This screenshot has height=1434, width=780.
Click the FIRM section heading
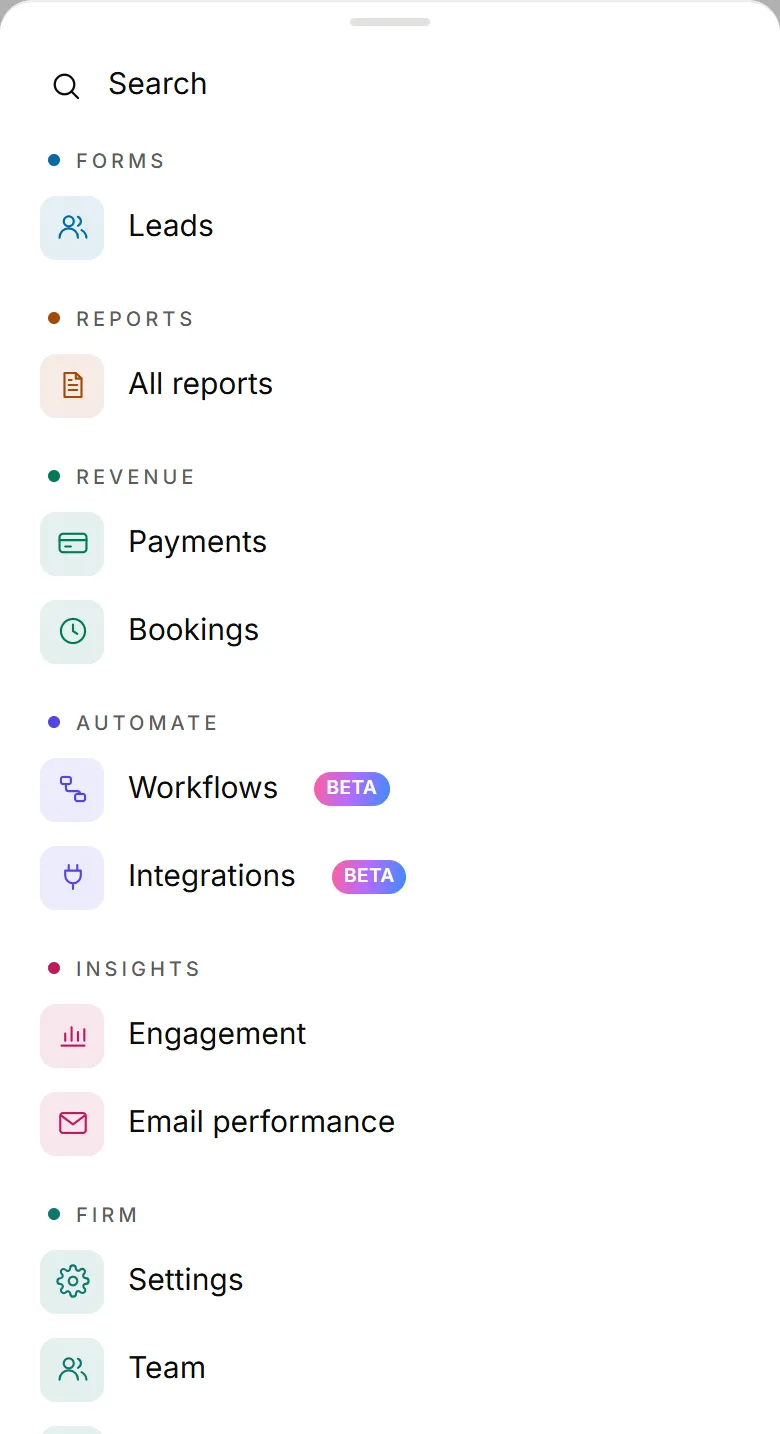[107, 1215]
